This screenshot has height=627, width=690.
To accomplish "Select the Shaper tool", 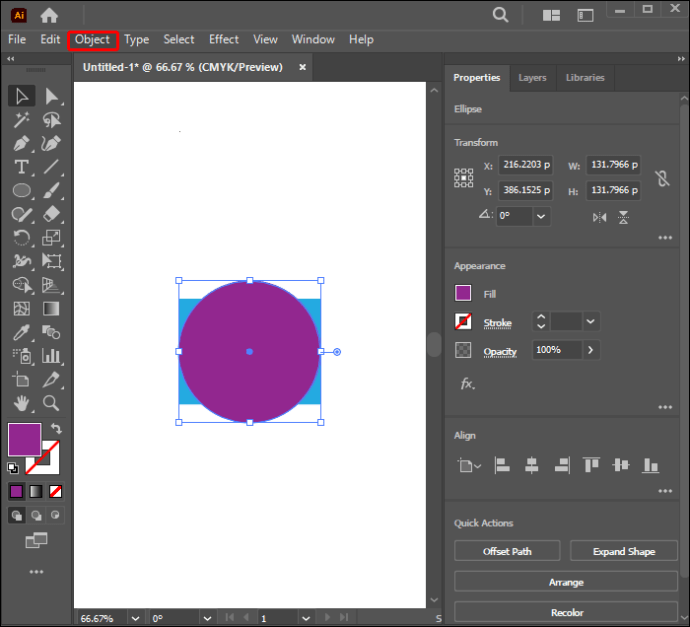I will click(x=21, y=214).
